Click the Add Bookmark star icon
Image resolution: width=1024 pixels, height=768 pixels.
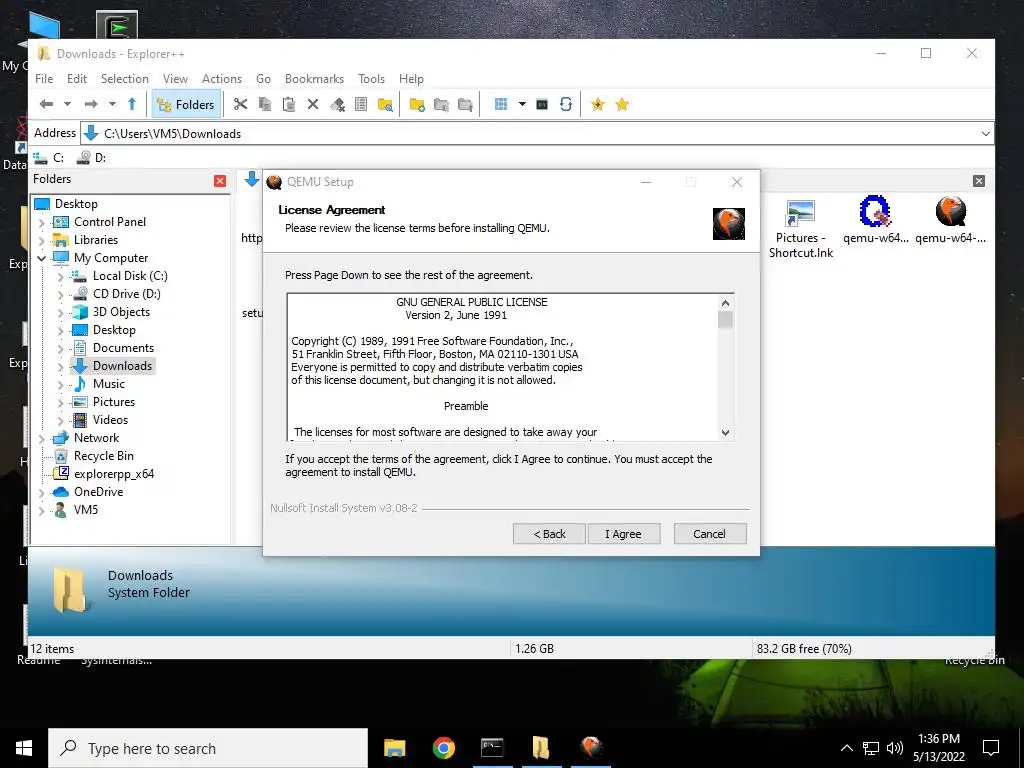(x=598, y=104)
